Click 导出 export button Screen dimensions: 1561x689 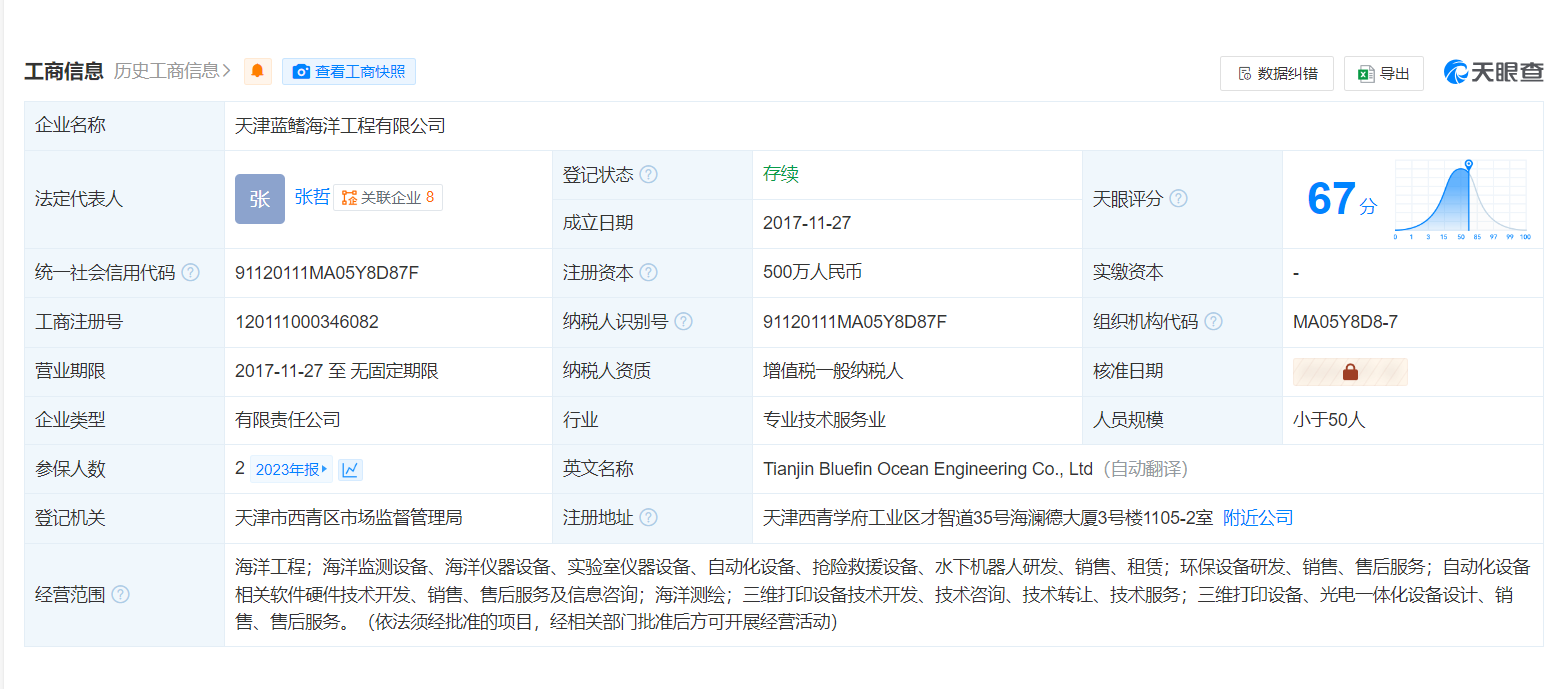(x=1384, y=73)
